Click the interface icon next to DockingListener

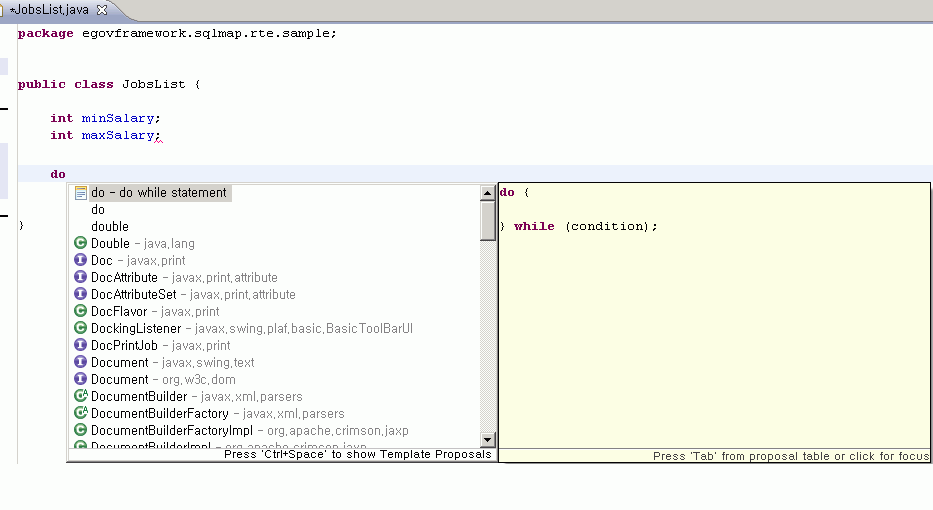point(81,329)
